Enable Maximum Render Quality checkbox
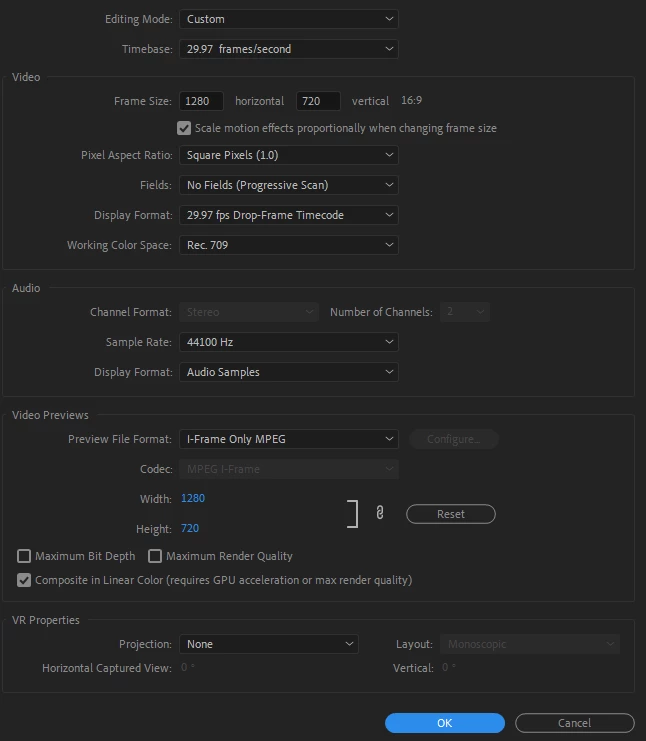This screenshot has height=741, width=646. point(155,556)
